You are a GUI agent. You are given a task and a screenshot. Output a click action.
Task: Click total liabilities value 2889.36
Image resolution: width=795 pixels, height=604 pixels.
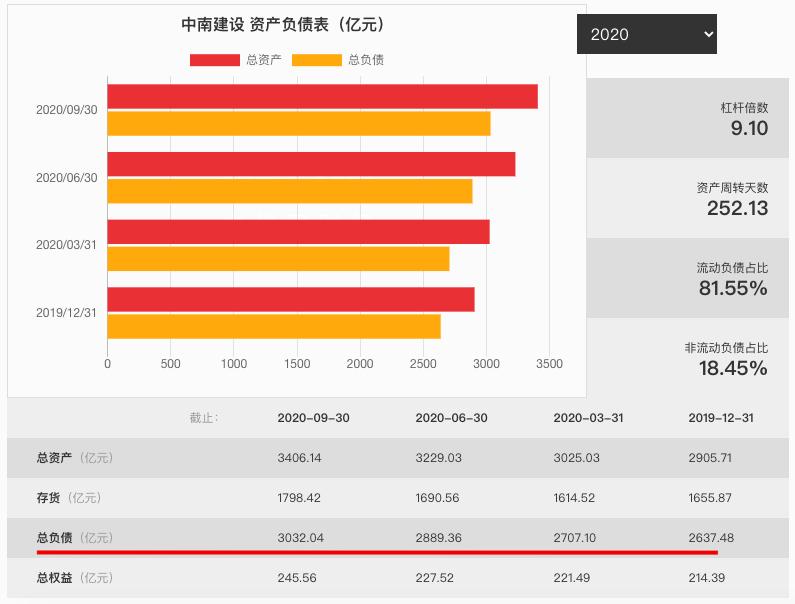click(x=439, y=538)
